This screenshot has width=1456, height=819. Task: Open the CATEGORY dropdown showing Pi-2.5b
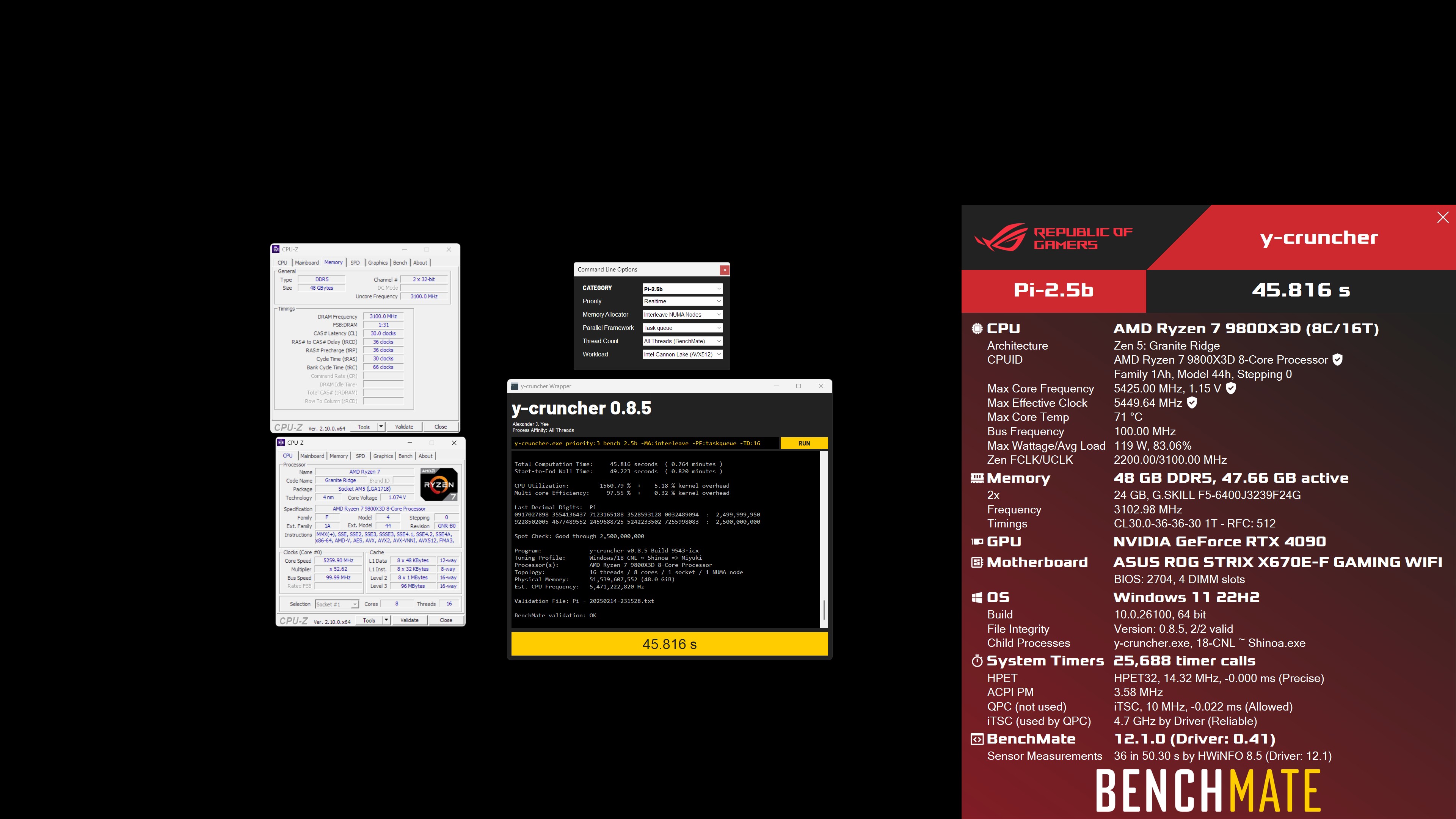[682, 289]
